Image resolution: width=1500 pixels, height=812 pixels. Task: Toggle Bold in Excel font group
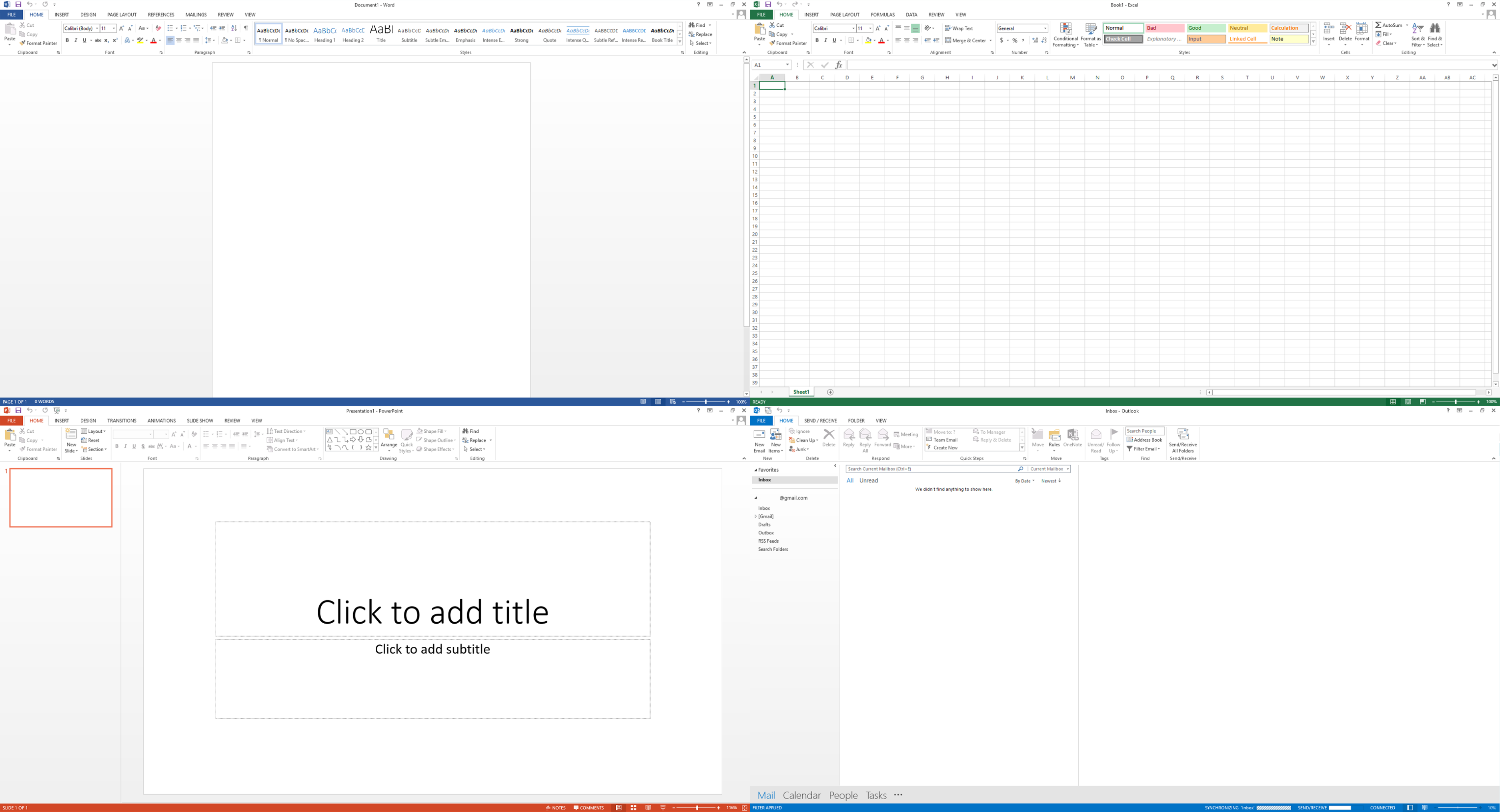point(817,41)
